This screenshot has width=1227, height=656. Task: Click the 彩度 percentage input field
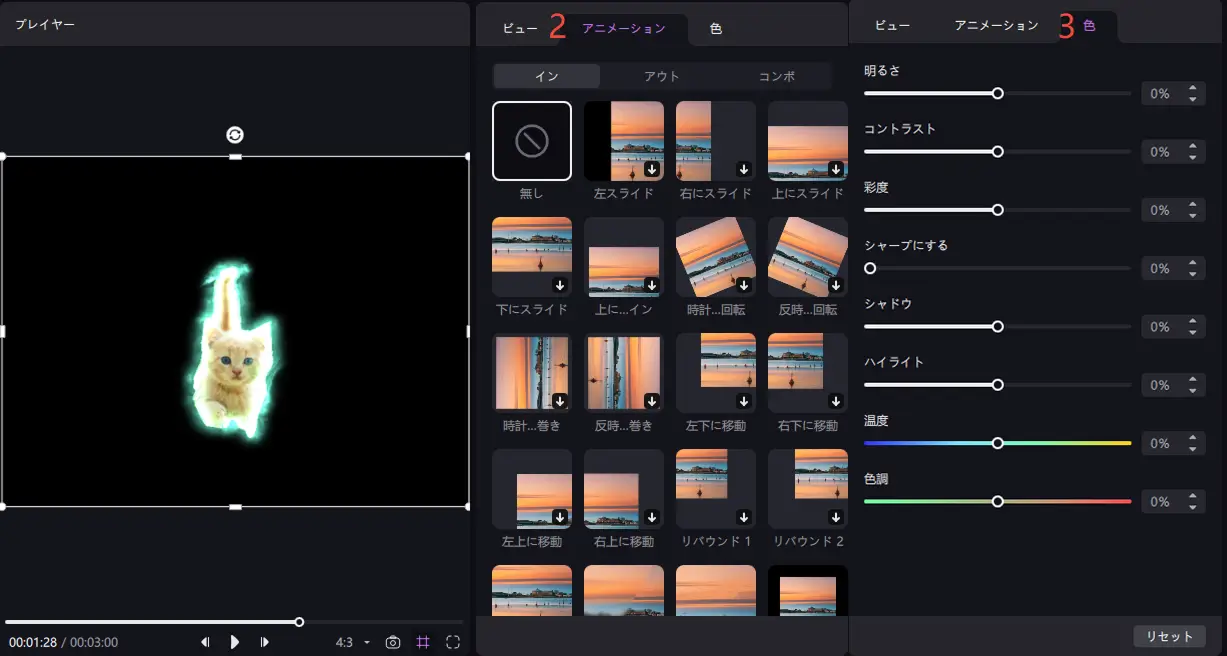[1160, 210]
